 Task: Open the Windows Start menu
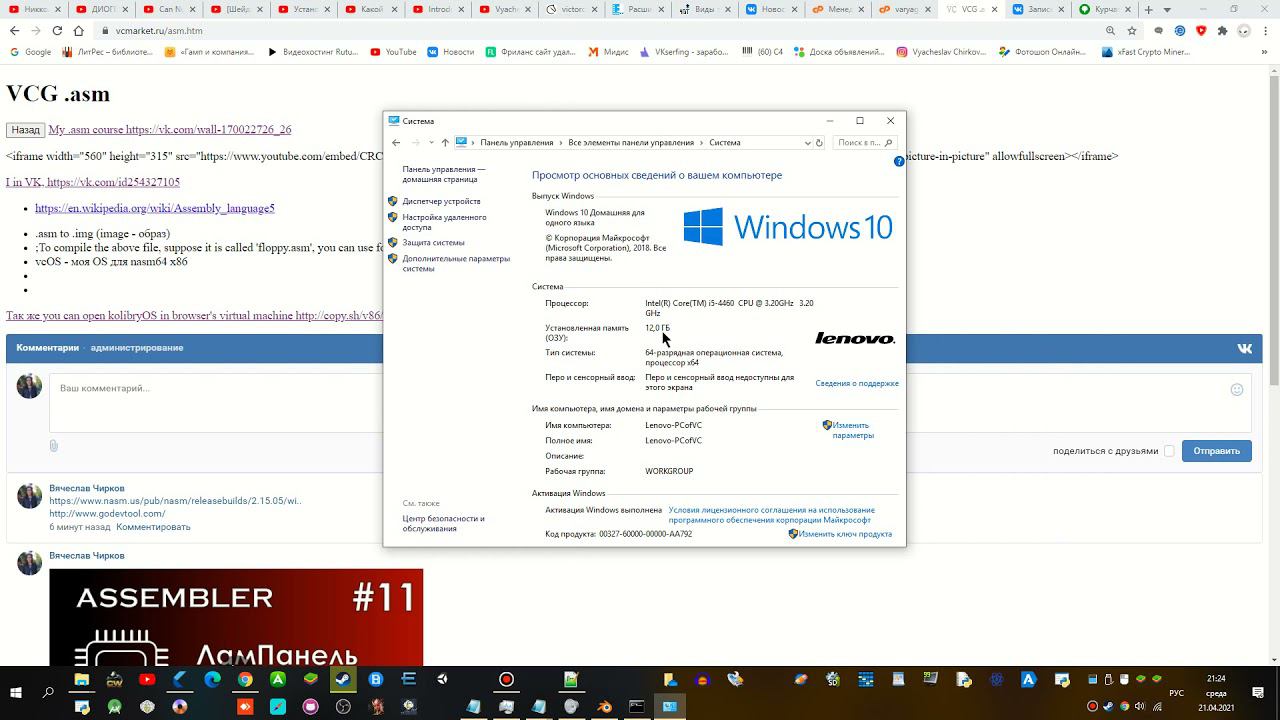pos(16,692)
